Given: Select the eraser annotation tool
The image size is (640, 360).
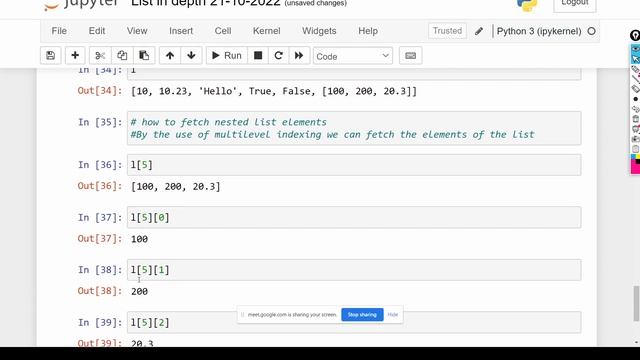Looking at the screenshot, I should click(636, 89).
